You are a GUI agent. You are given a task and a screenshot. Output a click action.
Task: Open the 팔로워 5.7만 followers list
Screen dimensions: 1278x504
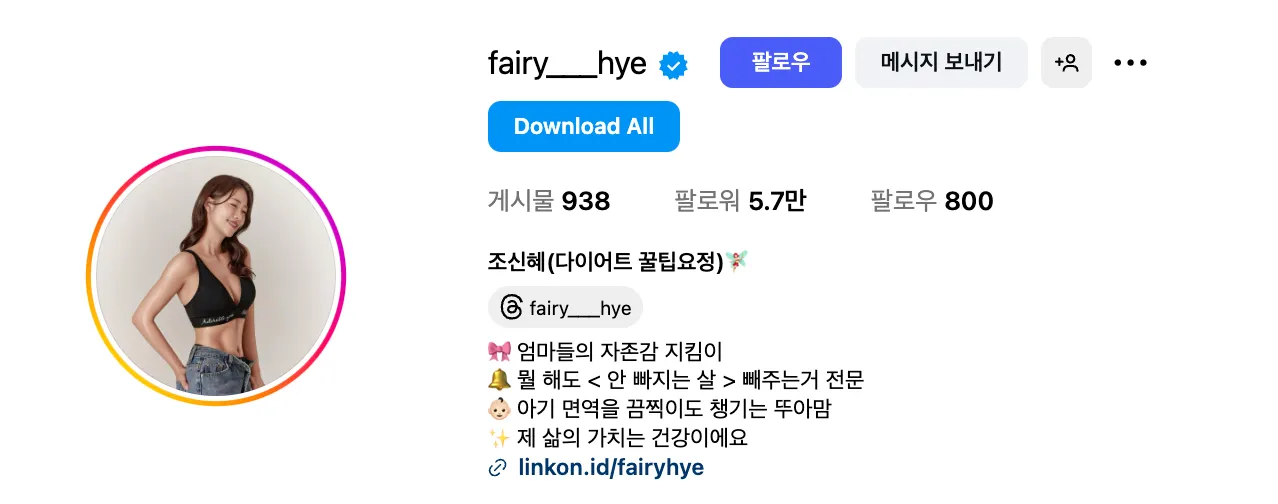click(x=740, y=202)
